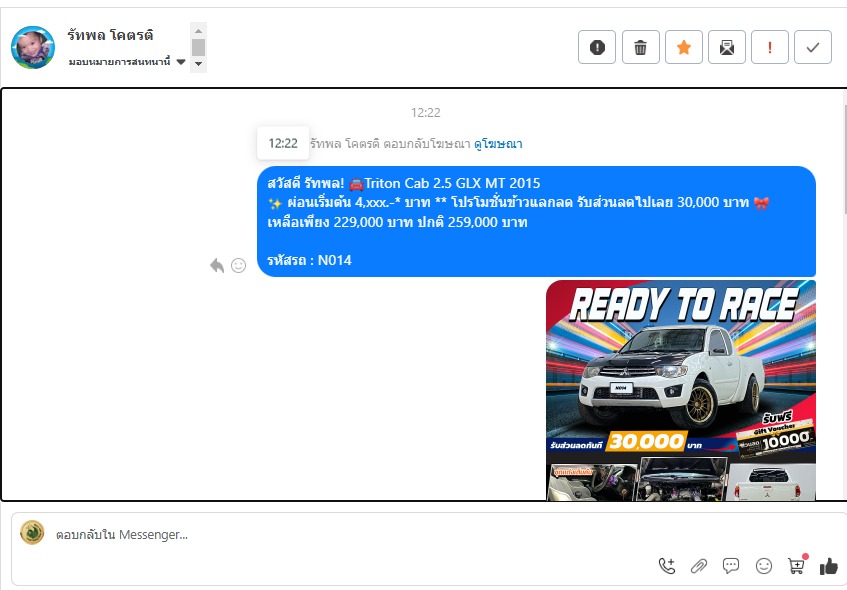
Task: Click the header scroll up arrow
Action: pos(198,31)
